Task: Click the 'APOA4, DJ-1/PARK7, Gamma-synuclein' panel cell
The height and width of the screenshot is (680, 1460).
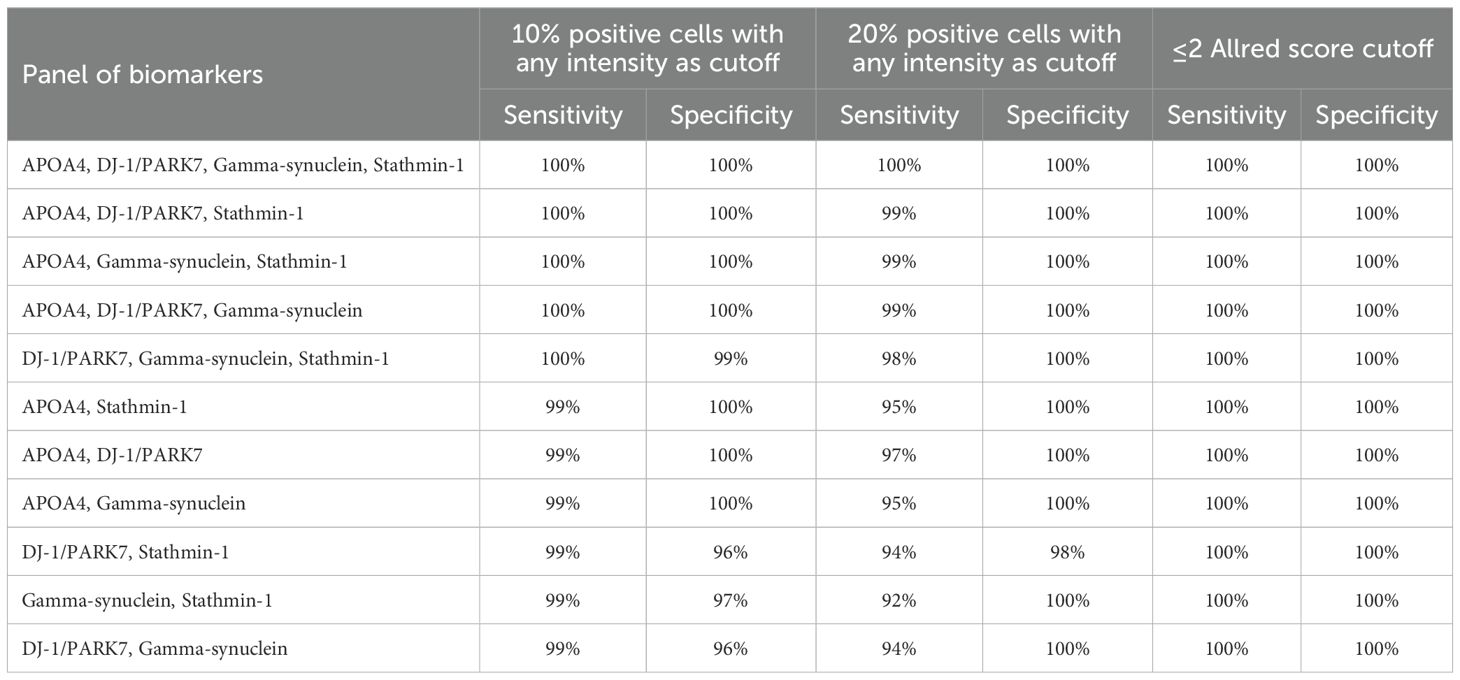Action: click(192, 310)
